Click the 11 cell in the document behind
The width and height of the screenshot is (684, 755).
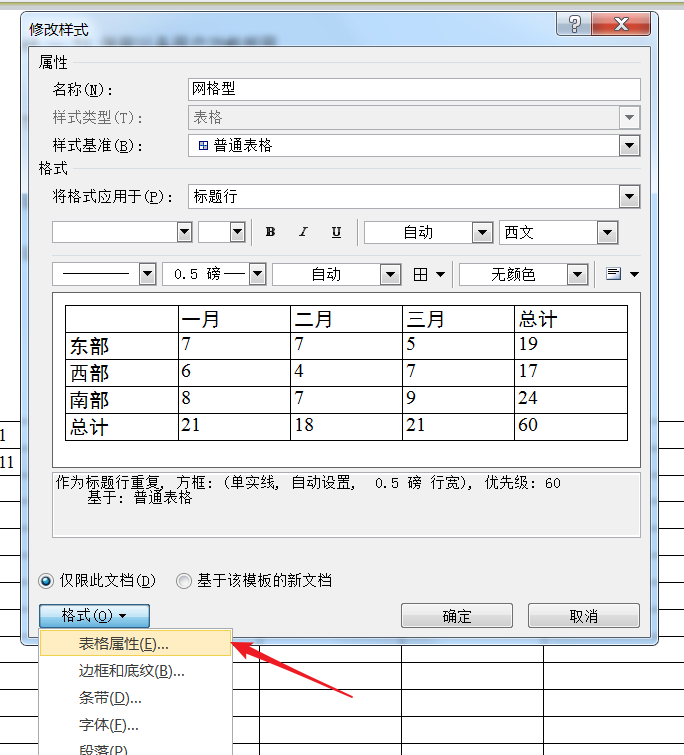coord(10,462)
